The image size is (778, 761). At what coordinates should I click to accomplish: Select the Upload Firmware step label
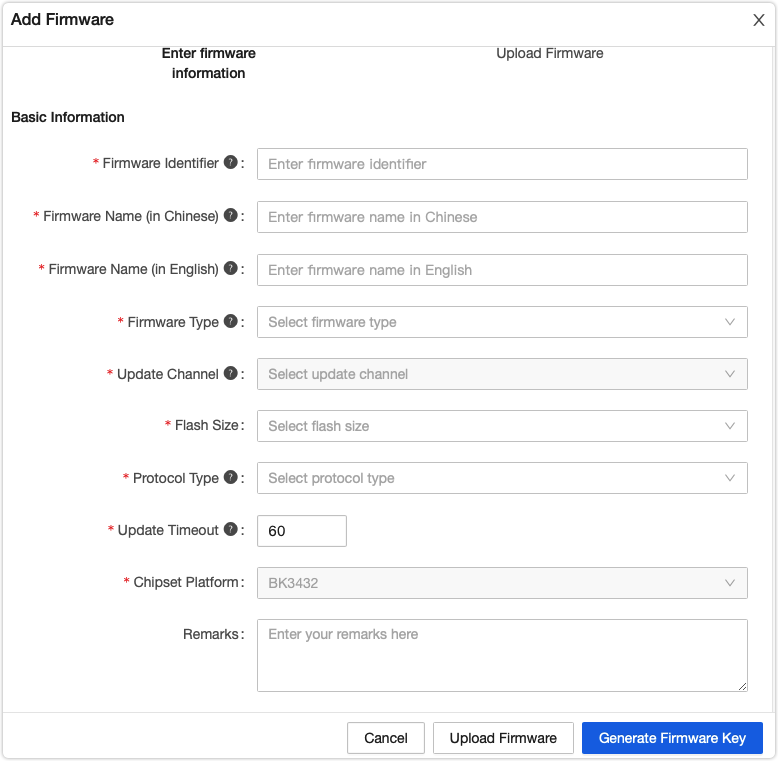tap(550, 53)
